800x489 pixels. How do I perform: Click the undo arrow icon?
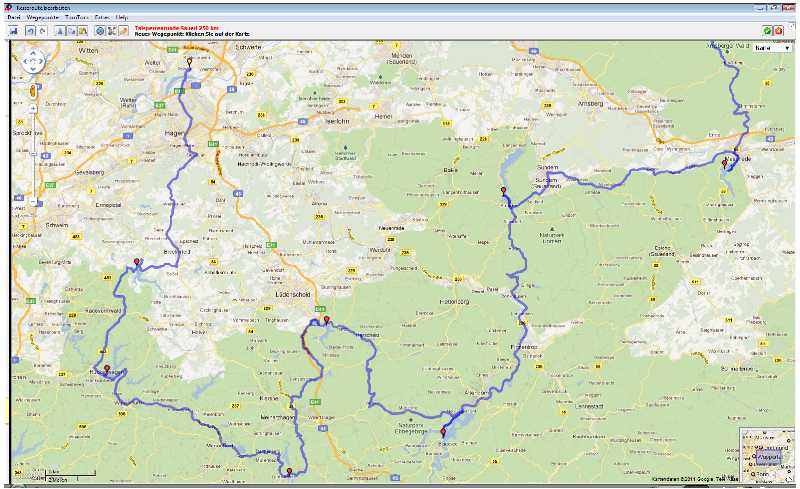pos(31,31)
